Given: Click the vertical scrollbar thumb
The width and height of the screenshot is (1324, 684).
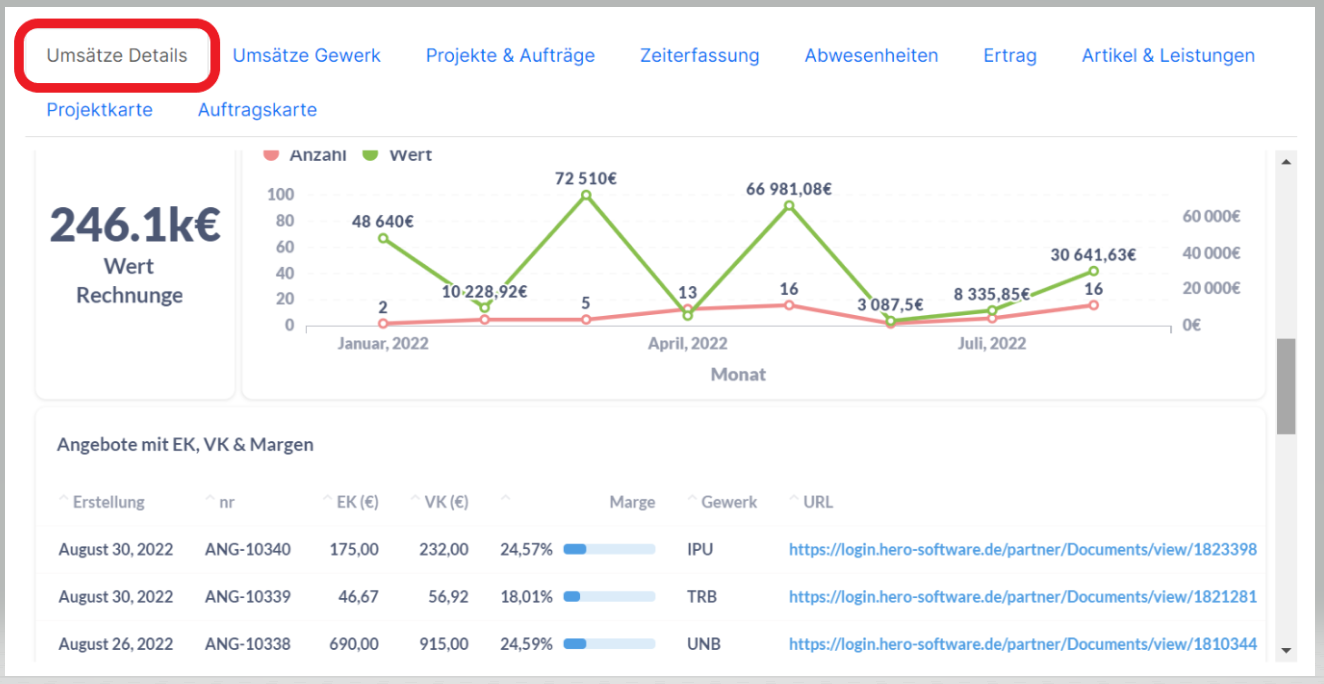Looking at the screenshot, I should (x=1286, y=386).
